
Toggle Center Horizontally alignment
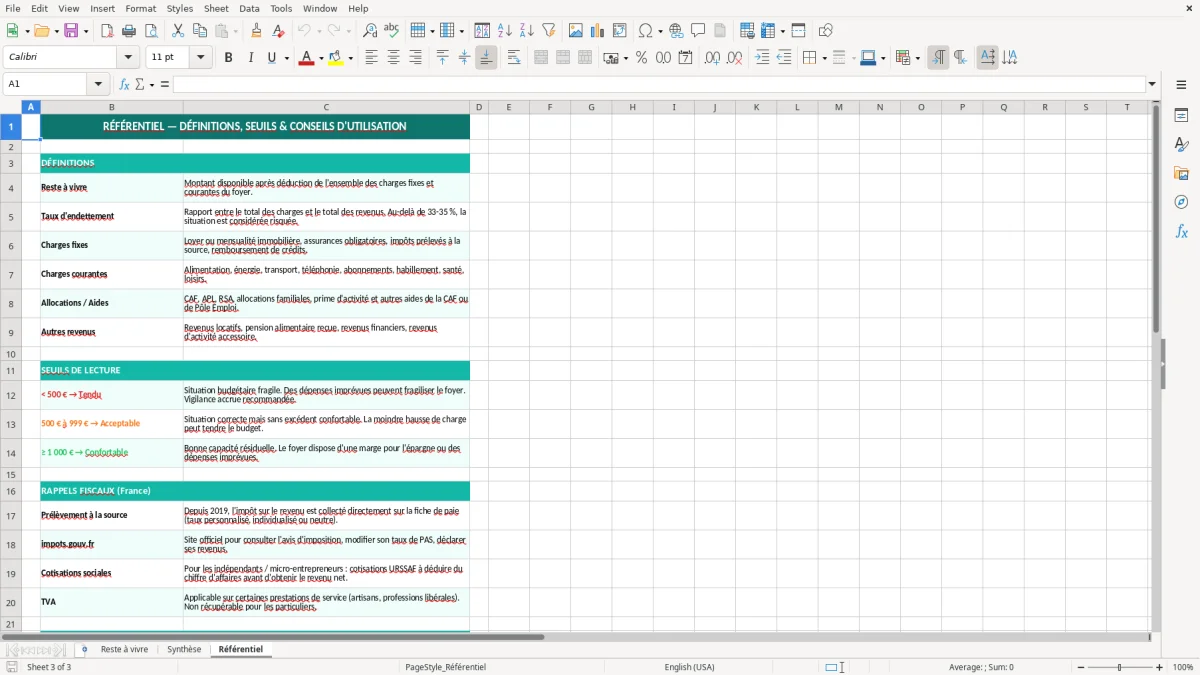393,58
